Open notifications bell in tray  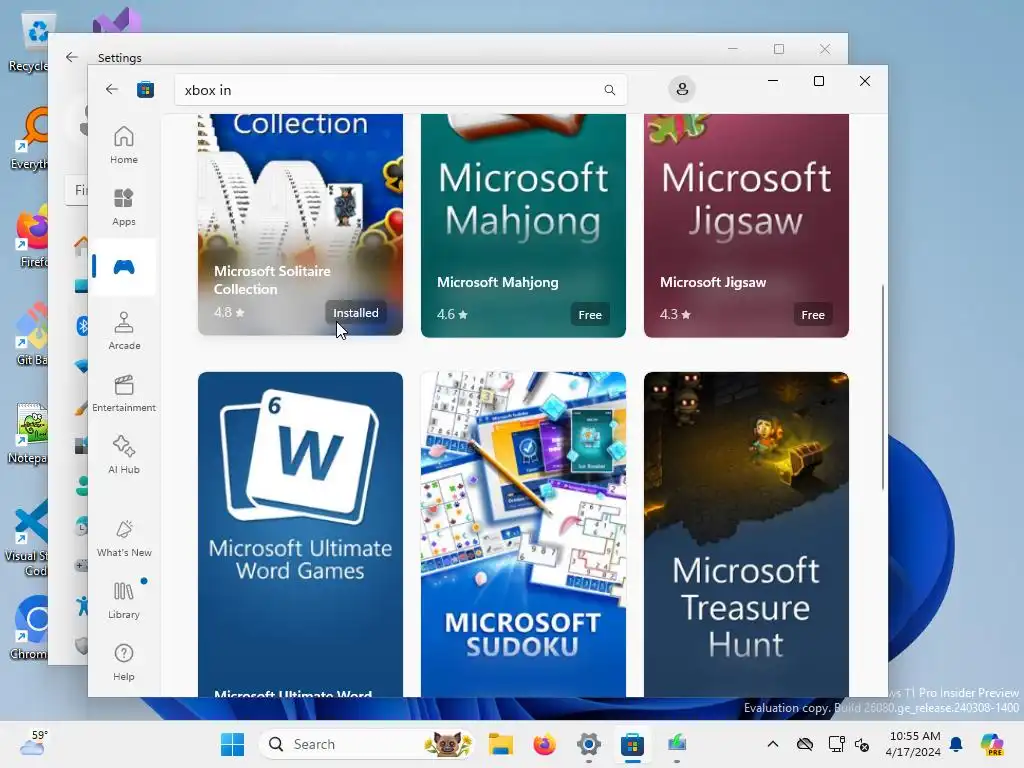(956, 744)
